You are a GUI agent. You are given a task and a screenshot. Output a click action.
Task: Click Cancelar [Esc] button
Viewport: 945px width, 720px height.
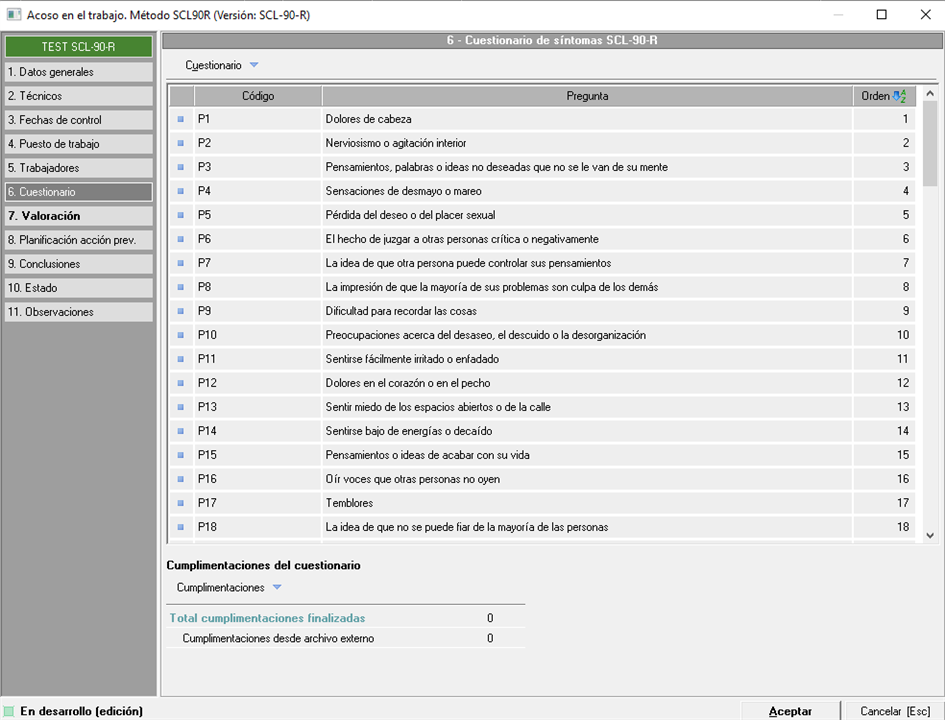click(x=894, y=711)
